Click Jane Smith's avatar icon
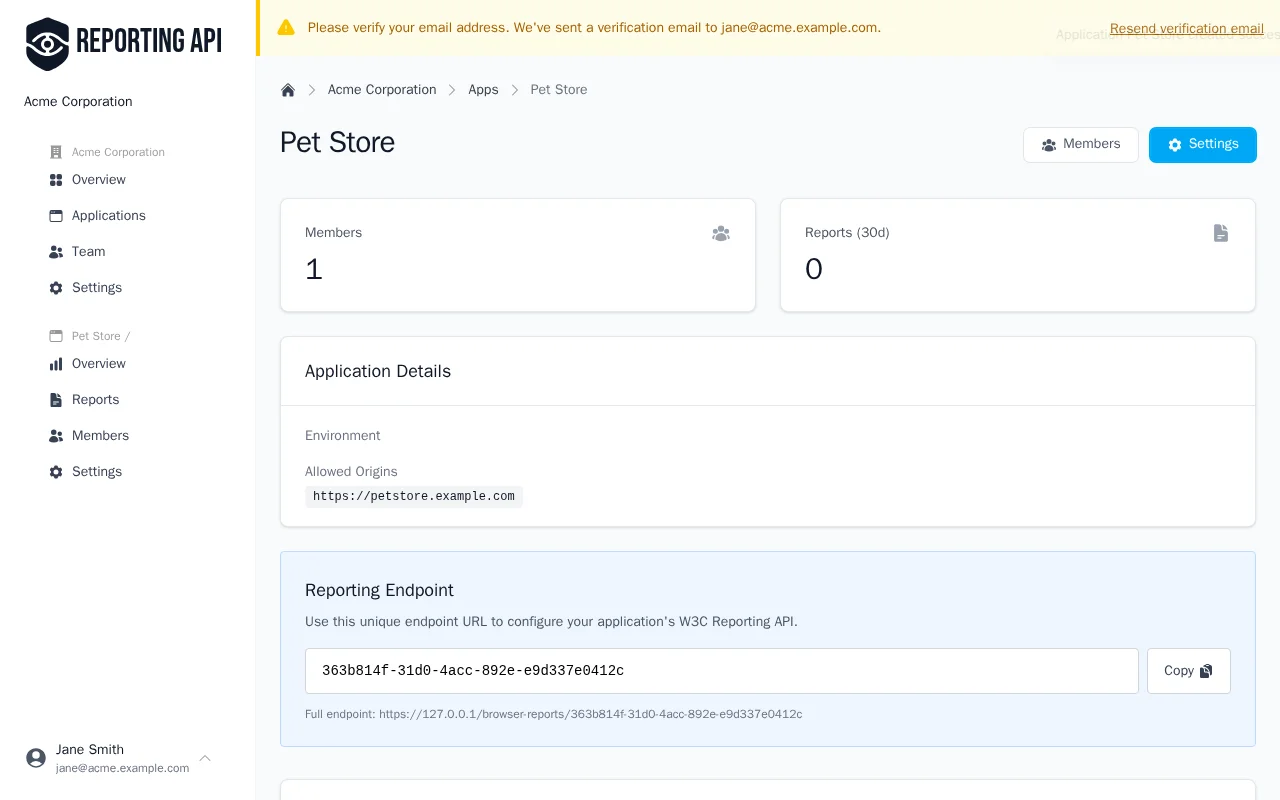This screenshot has width=1280, height=800. (36, 758)
